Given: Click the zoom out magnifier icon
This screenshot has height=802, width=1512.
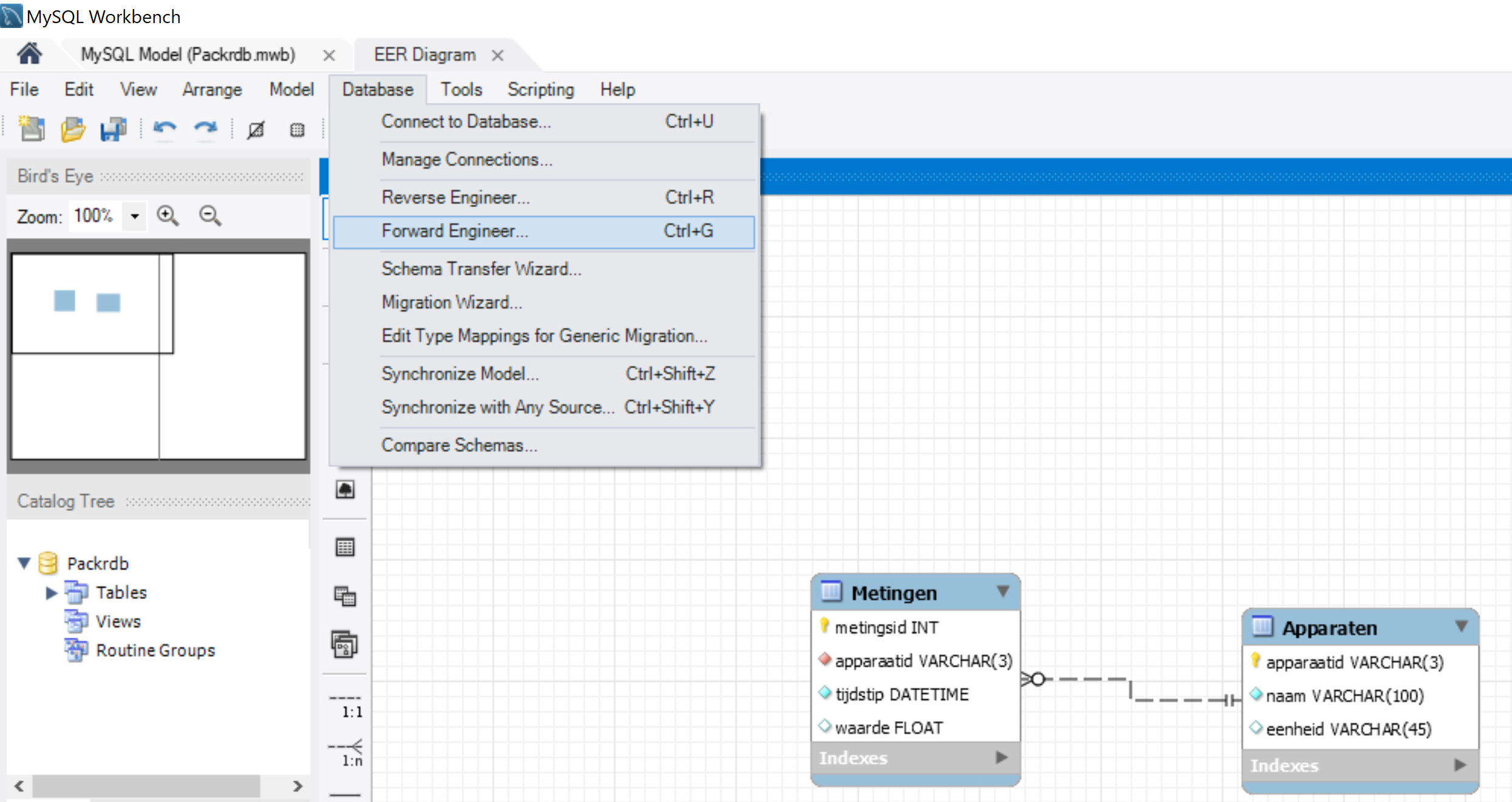Looking at the screenshot, I should pos(210,216).
